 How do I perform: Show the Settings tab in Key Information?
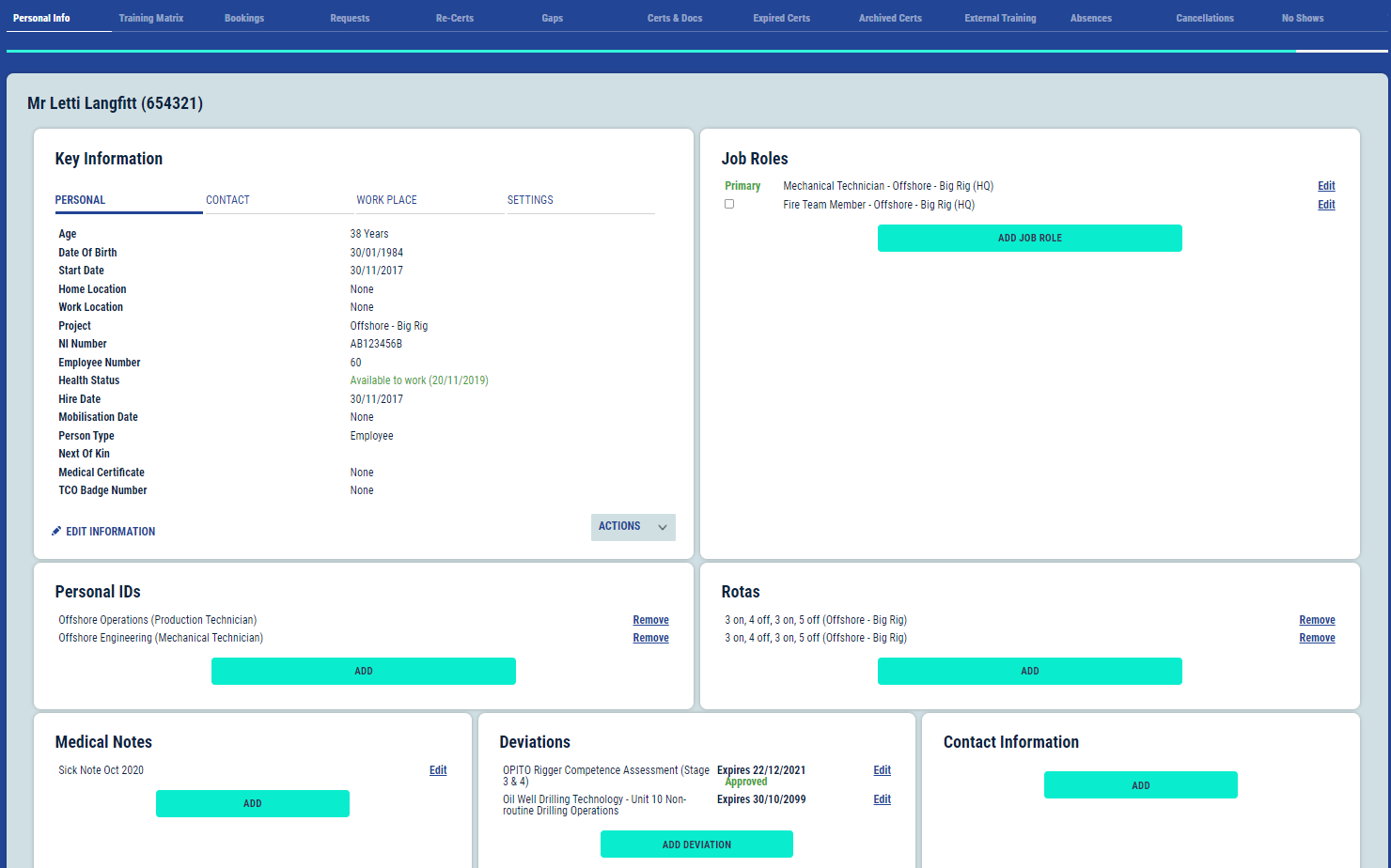(x=530, y=200)
